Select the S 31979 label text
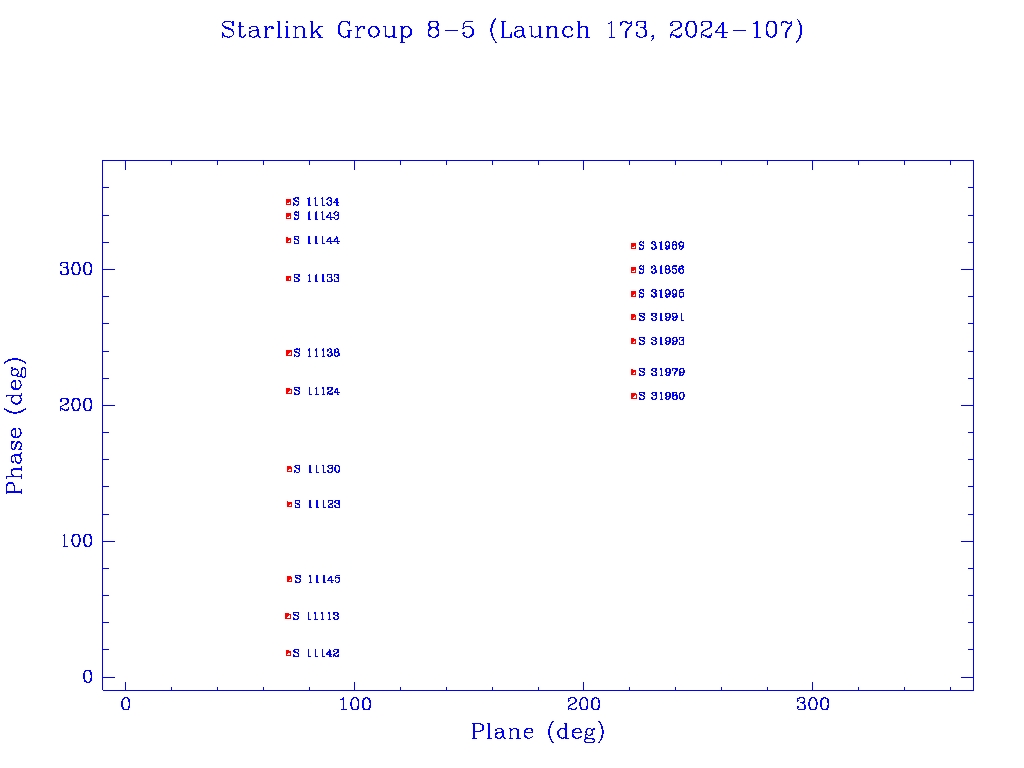Image resolution: width=1024 pixels, height=768 pixels. [x=661, y=373]
